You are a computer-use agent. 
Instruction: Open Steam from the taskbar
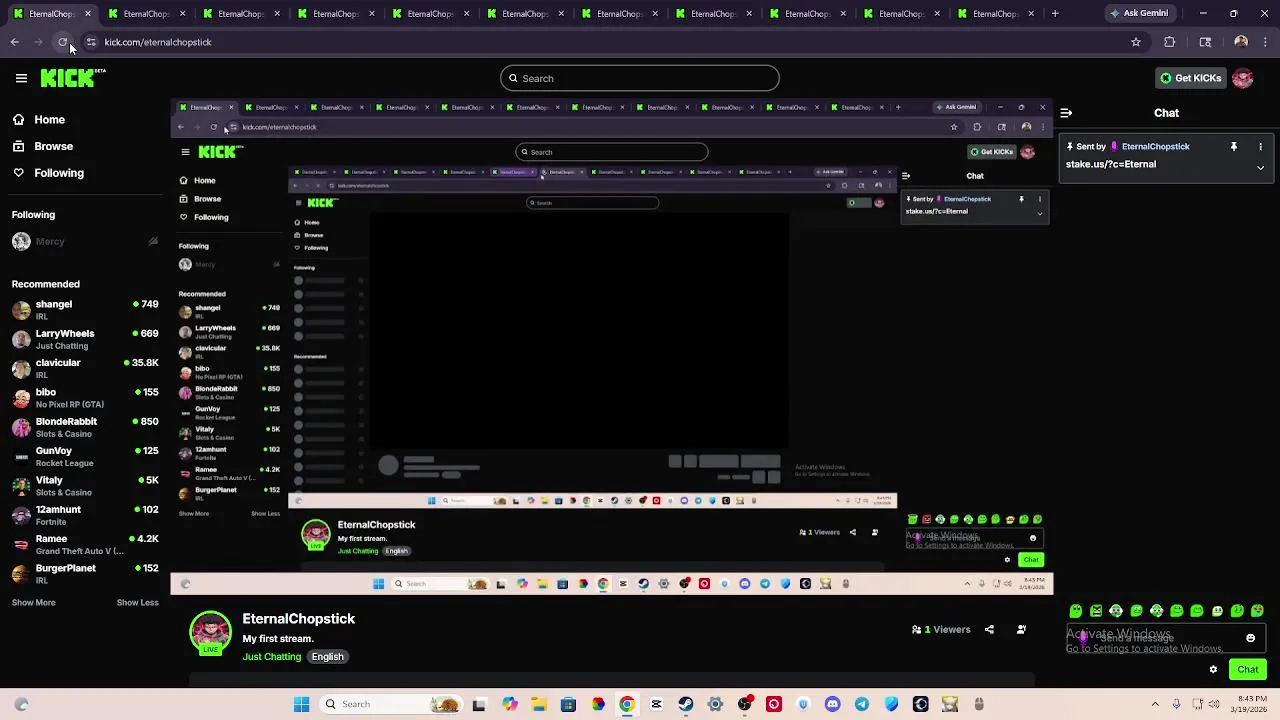tap(685, 704)
